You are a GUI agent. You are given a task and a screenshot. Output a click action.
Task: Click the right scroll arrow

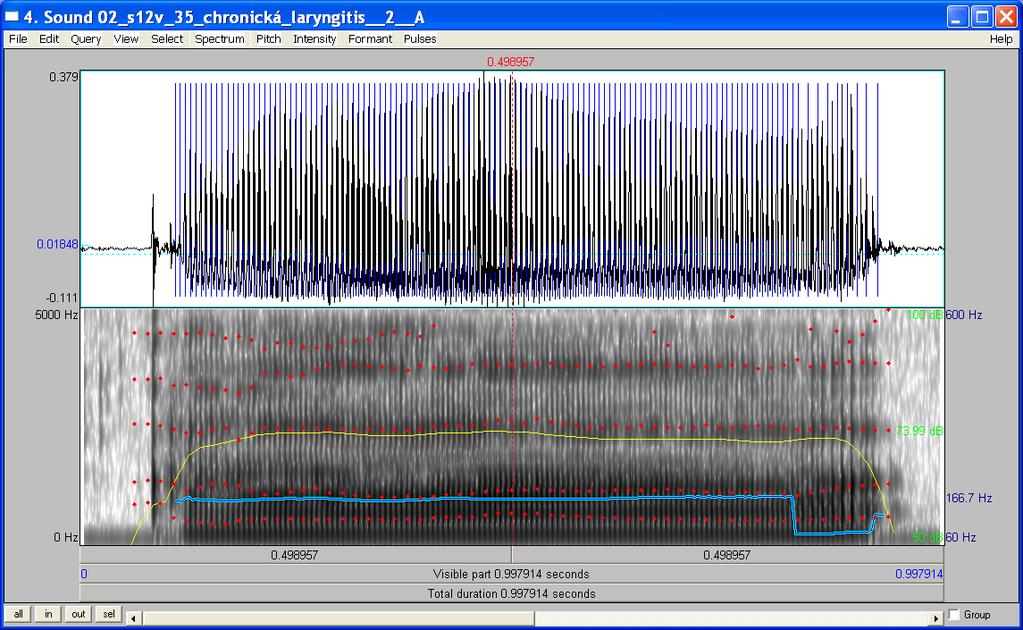pos(936,618)
